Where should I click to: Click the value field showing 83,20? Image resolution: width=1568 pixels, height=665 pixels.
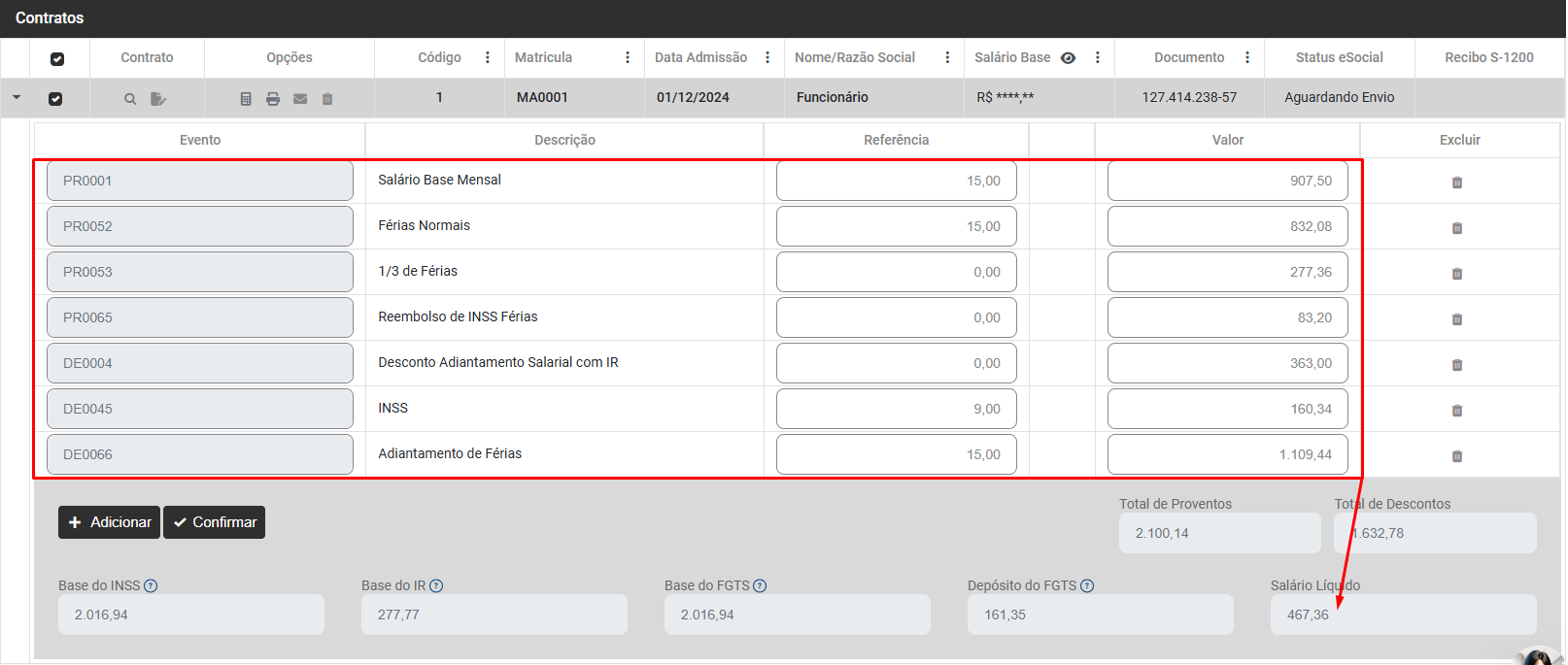click(1228, 317)
